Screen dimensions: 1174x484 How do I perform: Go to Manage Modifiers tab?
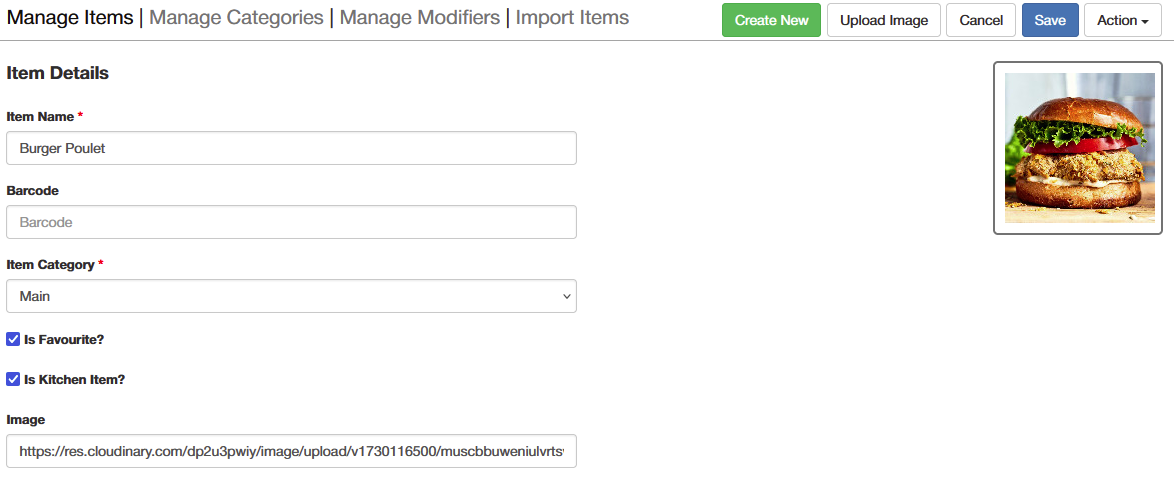[x=420, y=17]
